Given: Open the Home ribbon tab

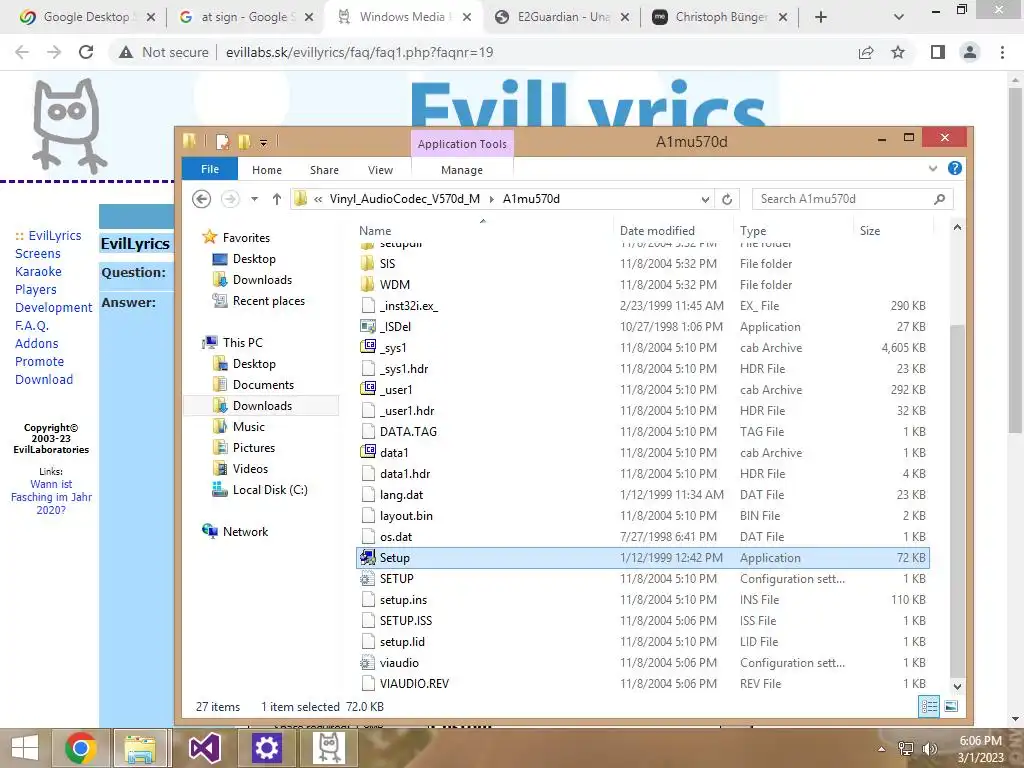Looking at the screenshot, I should [267, 170].
